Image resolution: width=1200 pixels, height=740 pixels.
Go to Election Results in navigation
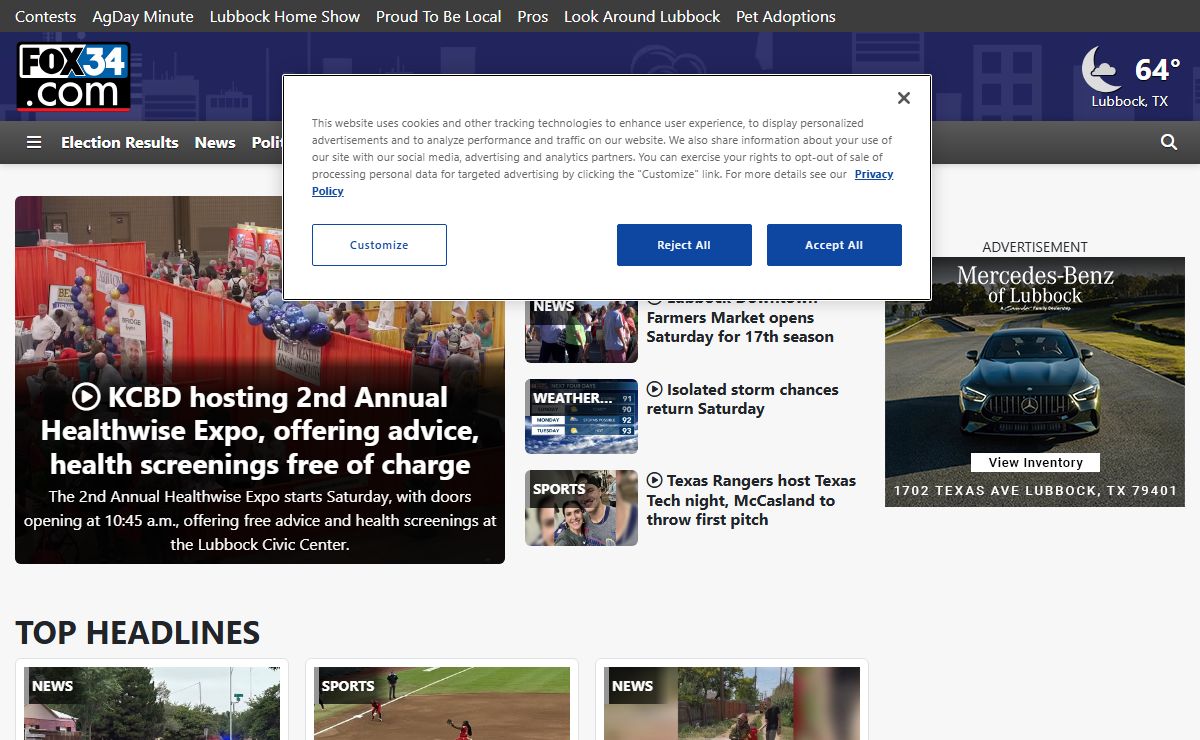tap(120, 142)
